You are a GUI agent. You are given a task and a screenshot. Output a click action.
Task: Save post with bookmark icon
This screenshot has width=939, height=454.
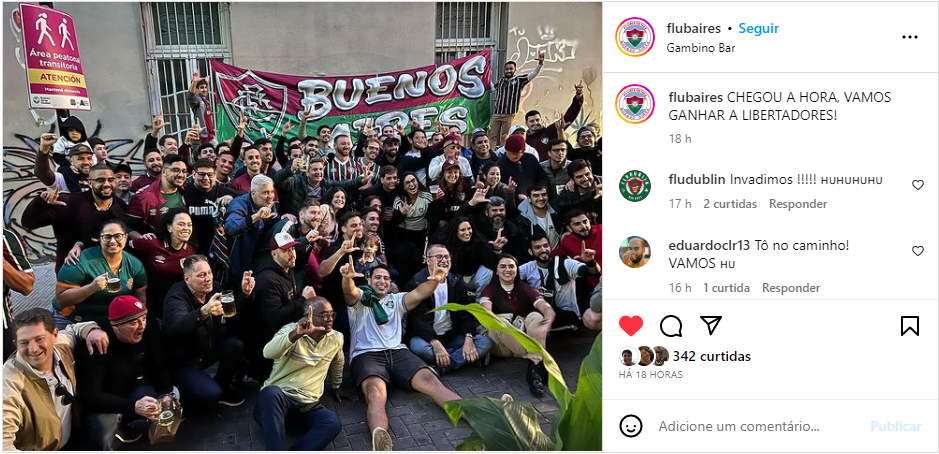[x=910, y=326]
